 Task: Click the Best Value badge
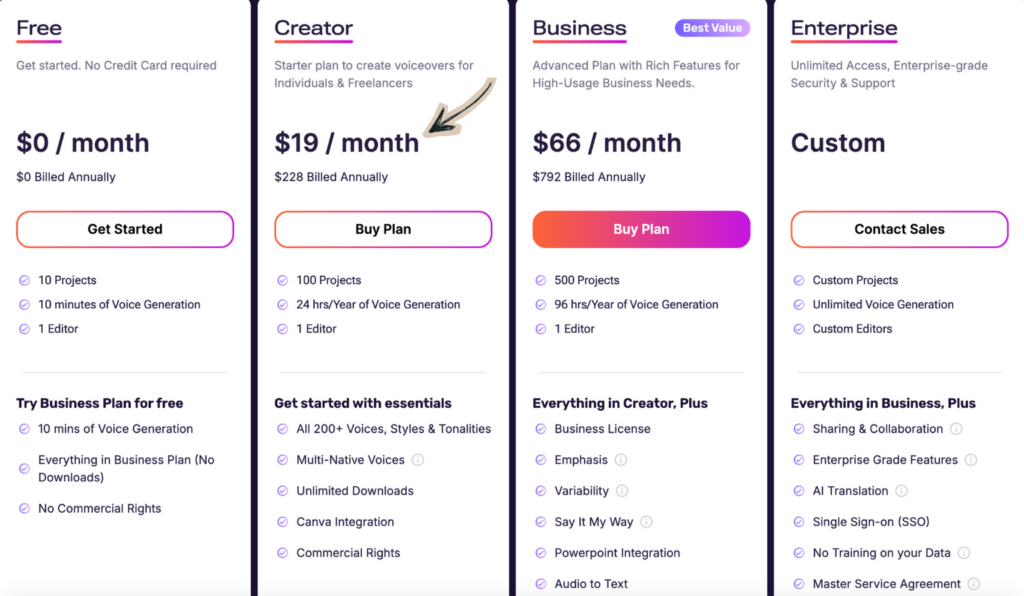[712, 28]
